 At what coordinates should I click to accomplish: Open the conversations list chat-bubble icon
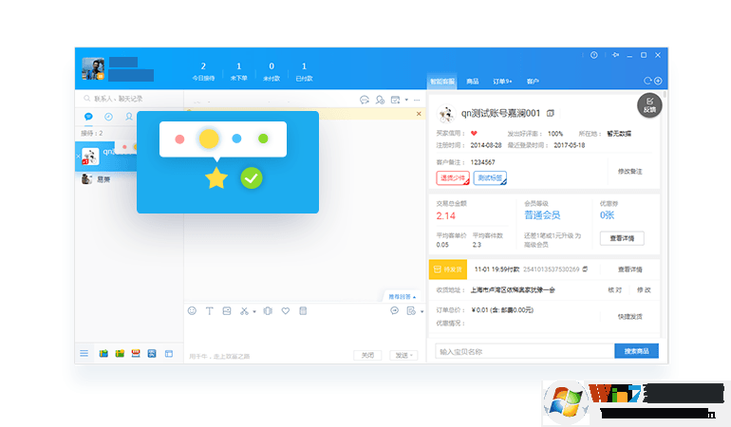pyautogui.click(x=88, y=117)
